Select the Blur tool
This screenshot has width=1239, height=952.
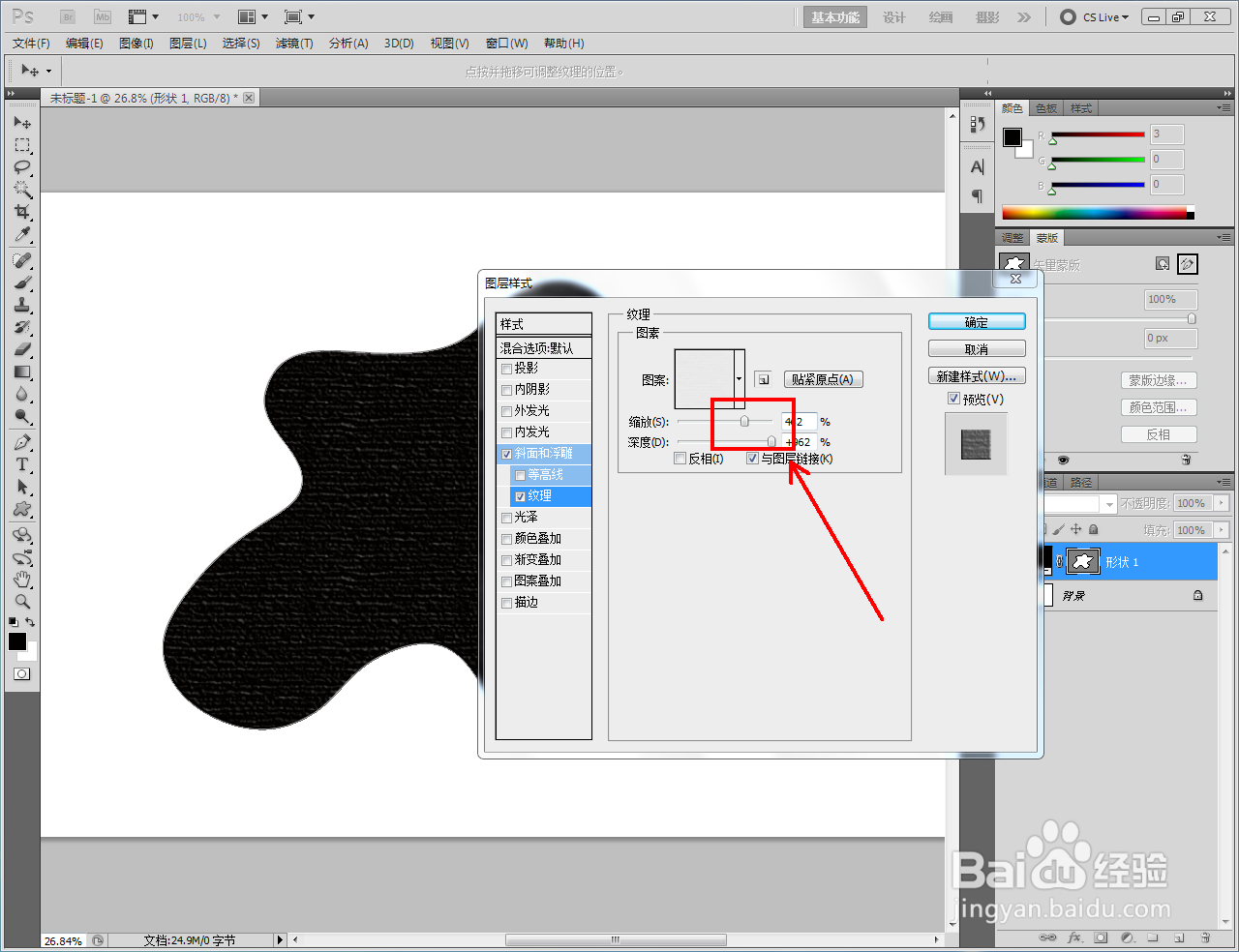click(22, 394)
